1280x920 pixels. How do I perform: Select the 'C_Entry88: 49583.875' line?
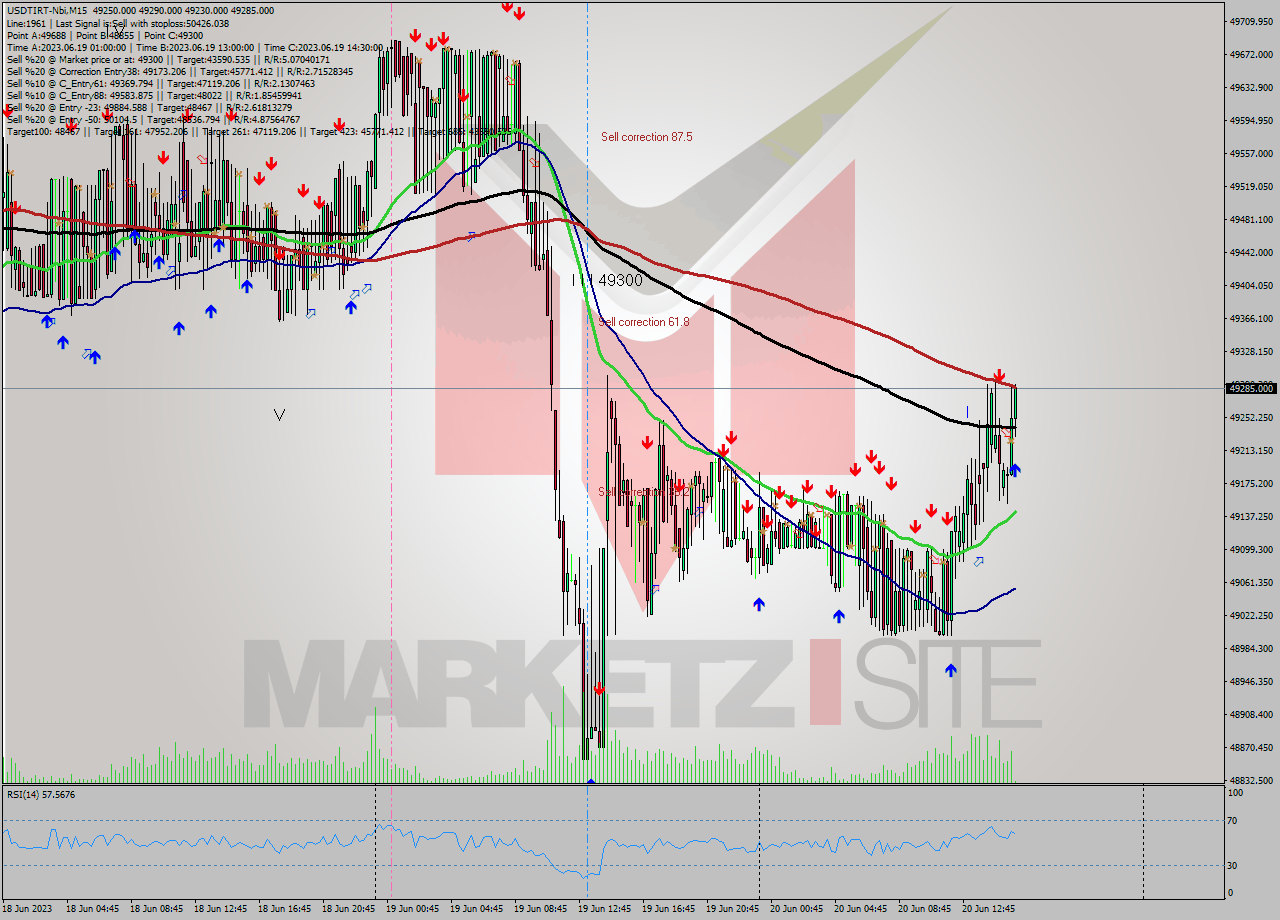point(156,95)
